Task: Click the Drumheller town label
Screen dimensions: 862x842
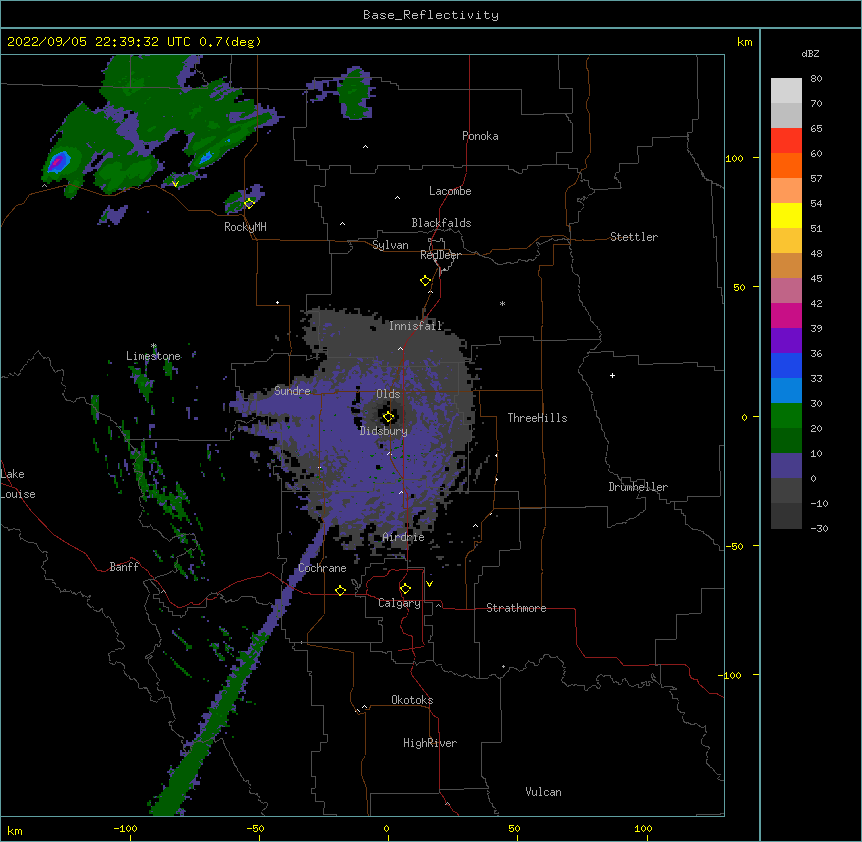Action: (638, 487)
